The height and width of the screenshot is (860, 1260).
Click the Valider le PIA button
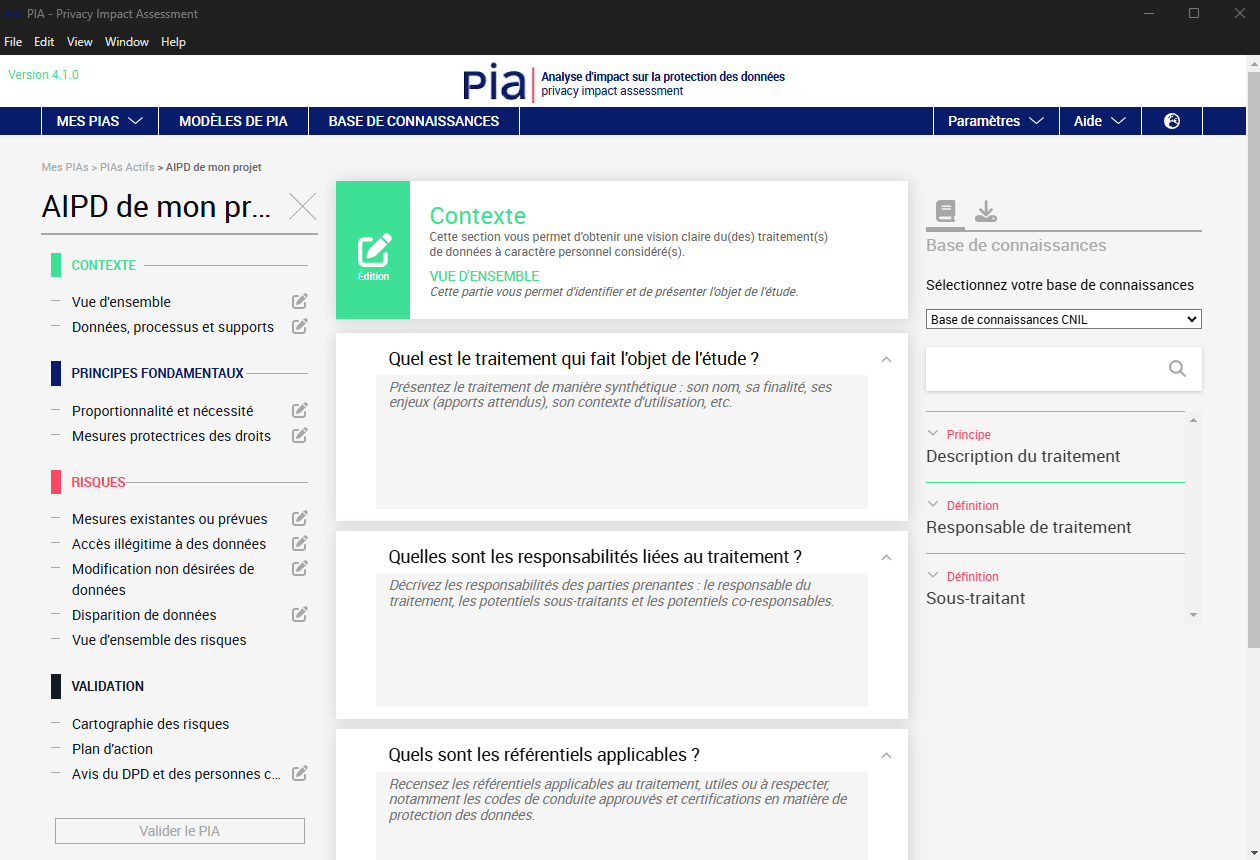[x=180, y=831]
